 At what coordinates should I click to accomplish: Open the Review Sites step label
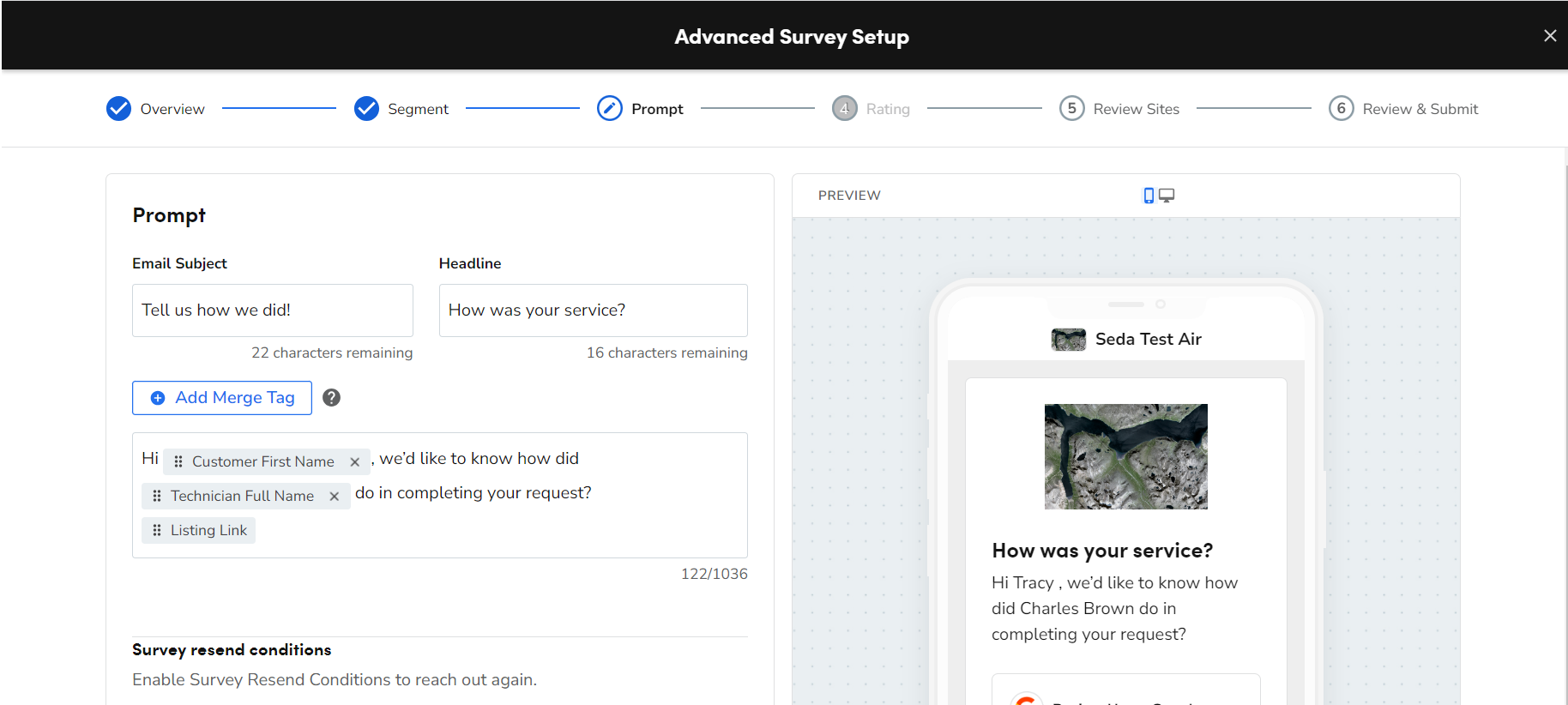coord(1136,109)
